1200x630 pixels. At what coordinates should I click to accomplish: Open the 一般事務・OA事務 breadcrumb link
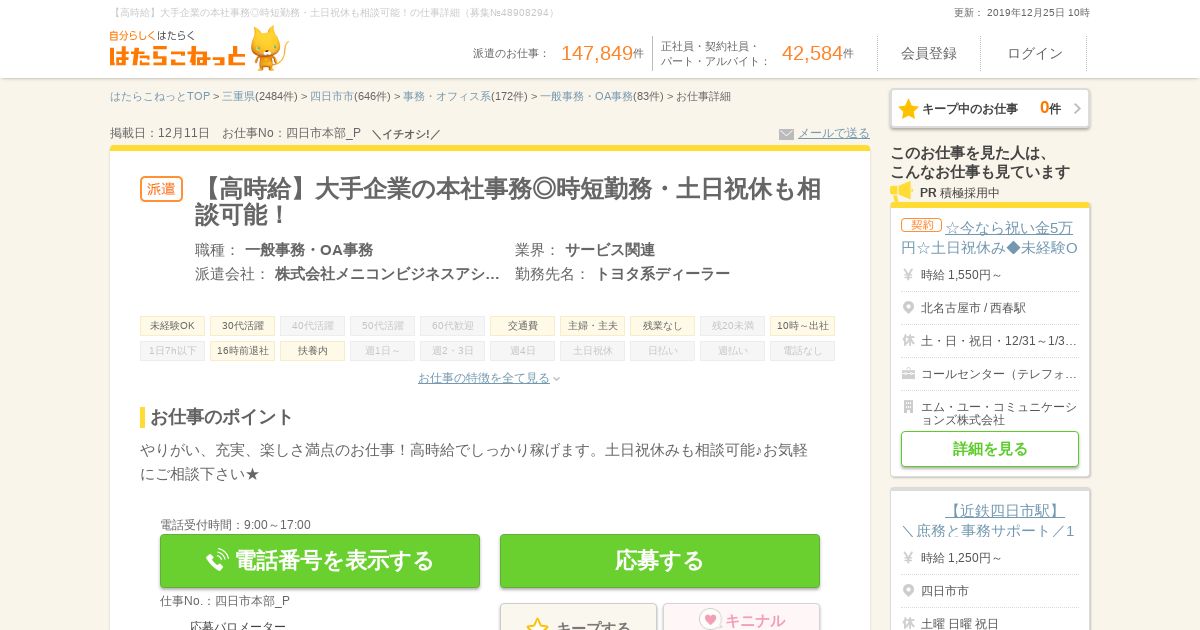tap(587, 97)
